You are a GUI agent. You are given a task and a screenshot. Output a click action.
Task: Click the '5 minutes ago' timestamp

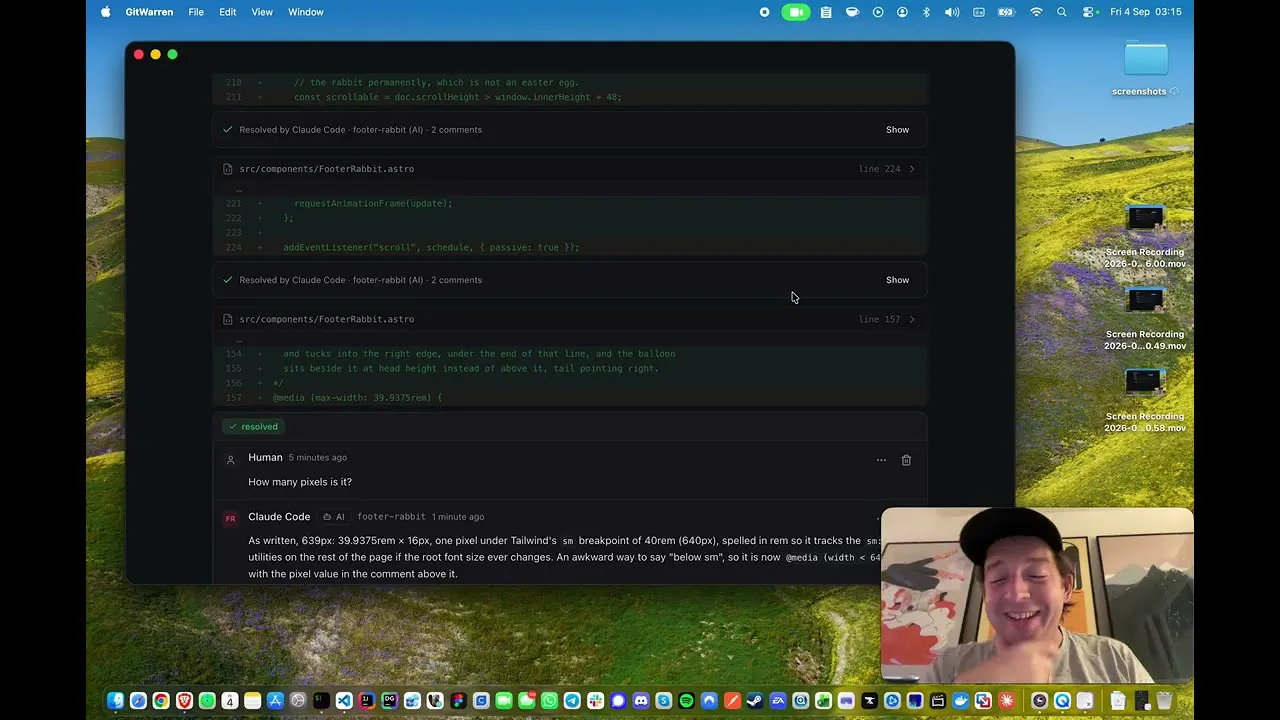coord(318,458)
